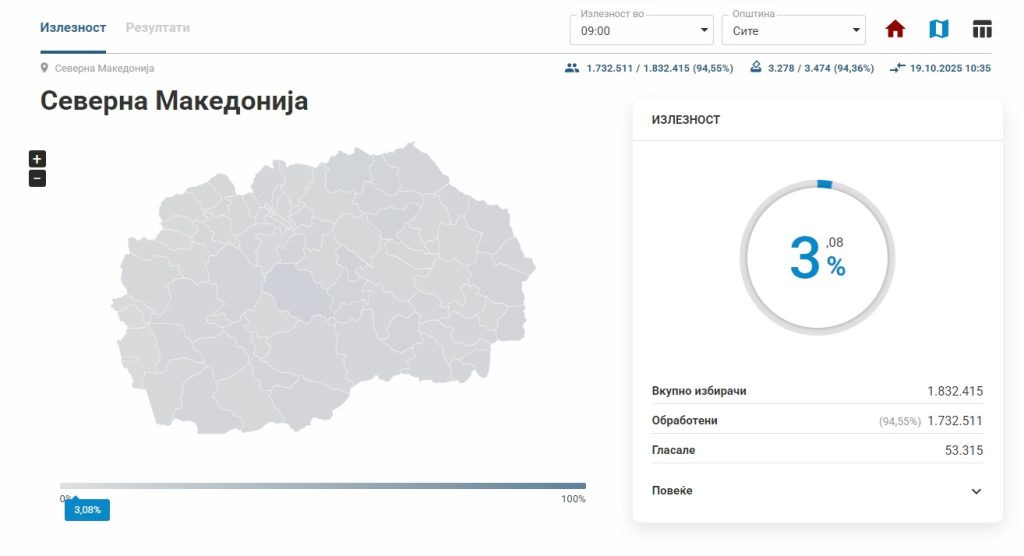Viewport: 1024px width, 556px height.
Task: Open the table view icon
Action: (982, 29)
